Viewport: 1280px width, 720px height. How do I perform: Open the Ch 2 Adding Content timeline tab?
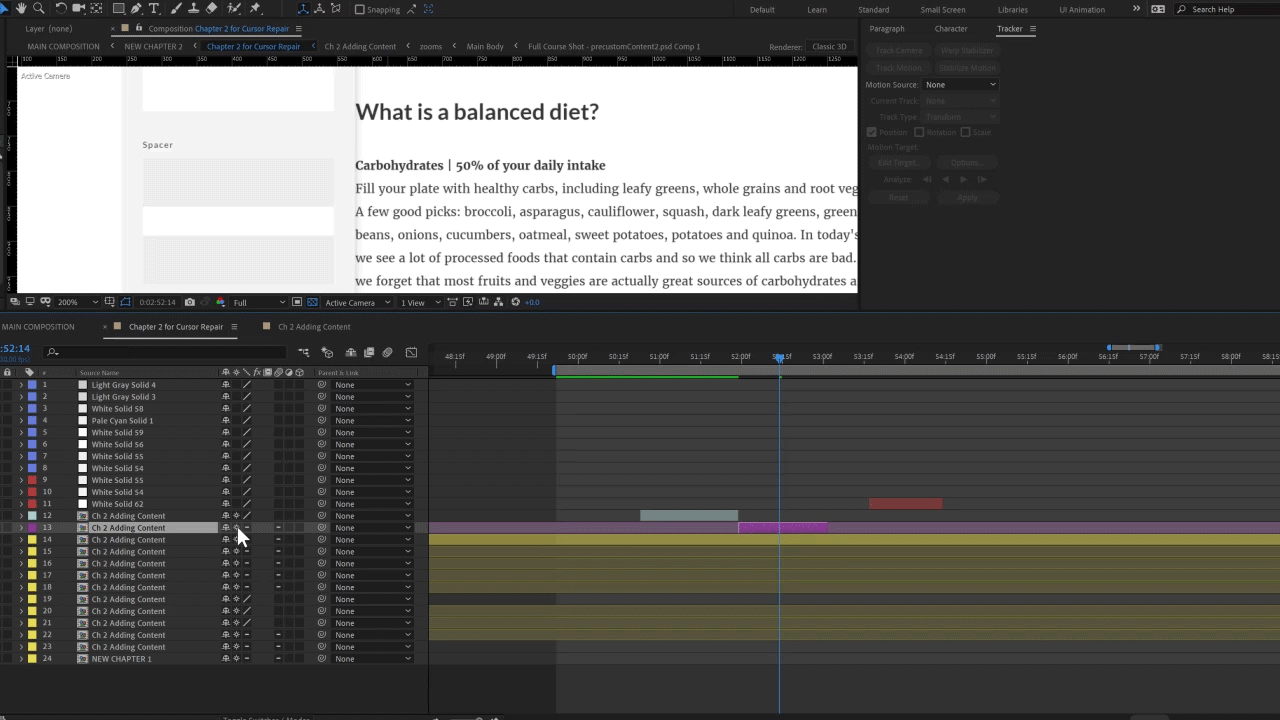(314, 326)
